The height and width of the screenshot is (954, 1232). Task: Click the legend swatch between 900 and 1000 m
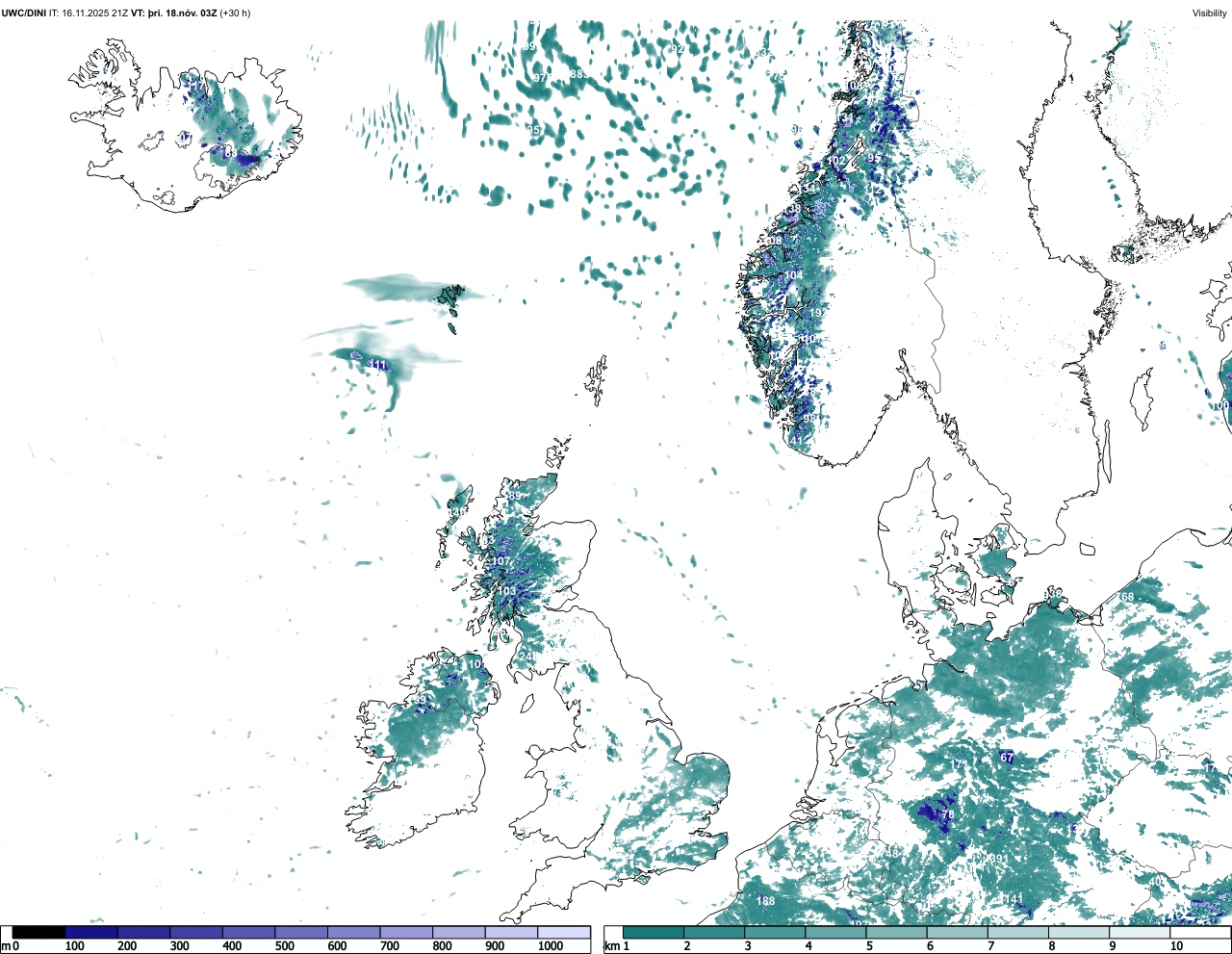[x=511, y=932]
